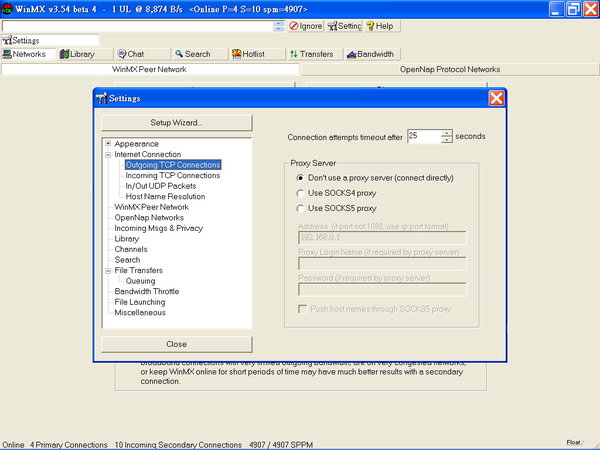This screenshot has width=600, height=450.
Task: Increase the connection timeout seconds value
Action: pyautogui.click(x=447, y=133)
